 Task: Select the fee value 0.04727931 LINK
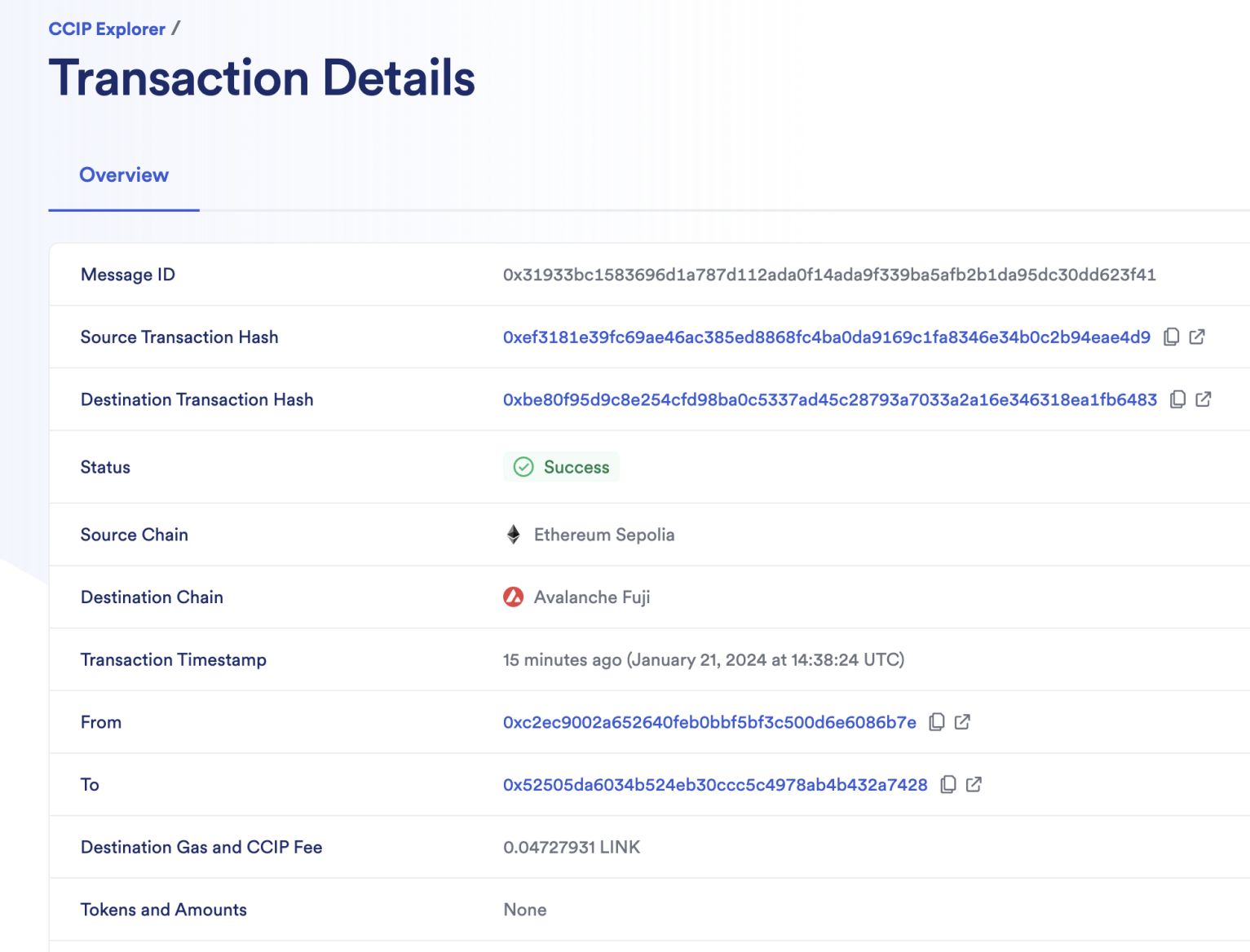point(572,848)
